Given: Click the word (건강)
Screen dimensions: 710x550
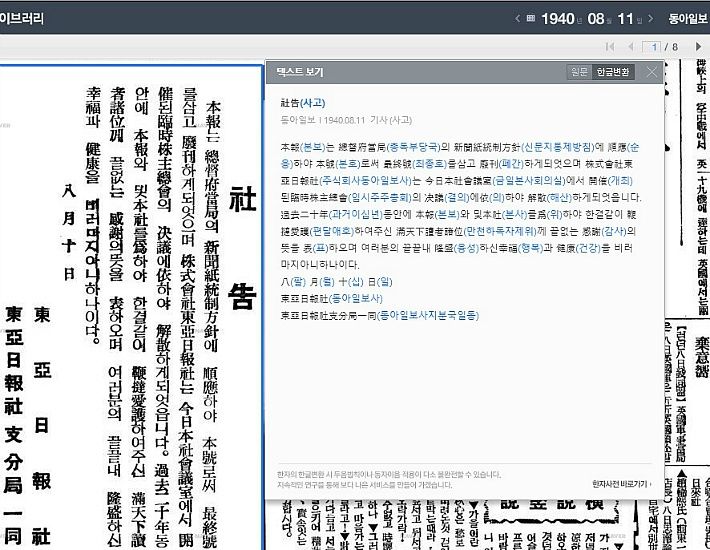Looking at the screenshot, I should [x=588, y=248].
